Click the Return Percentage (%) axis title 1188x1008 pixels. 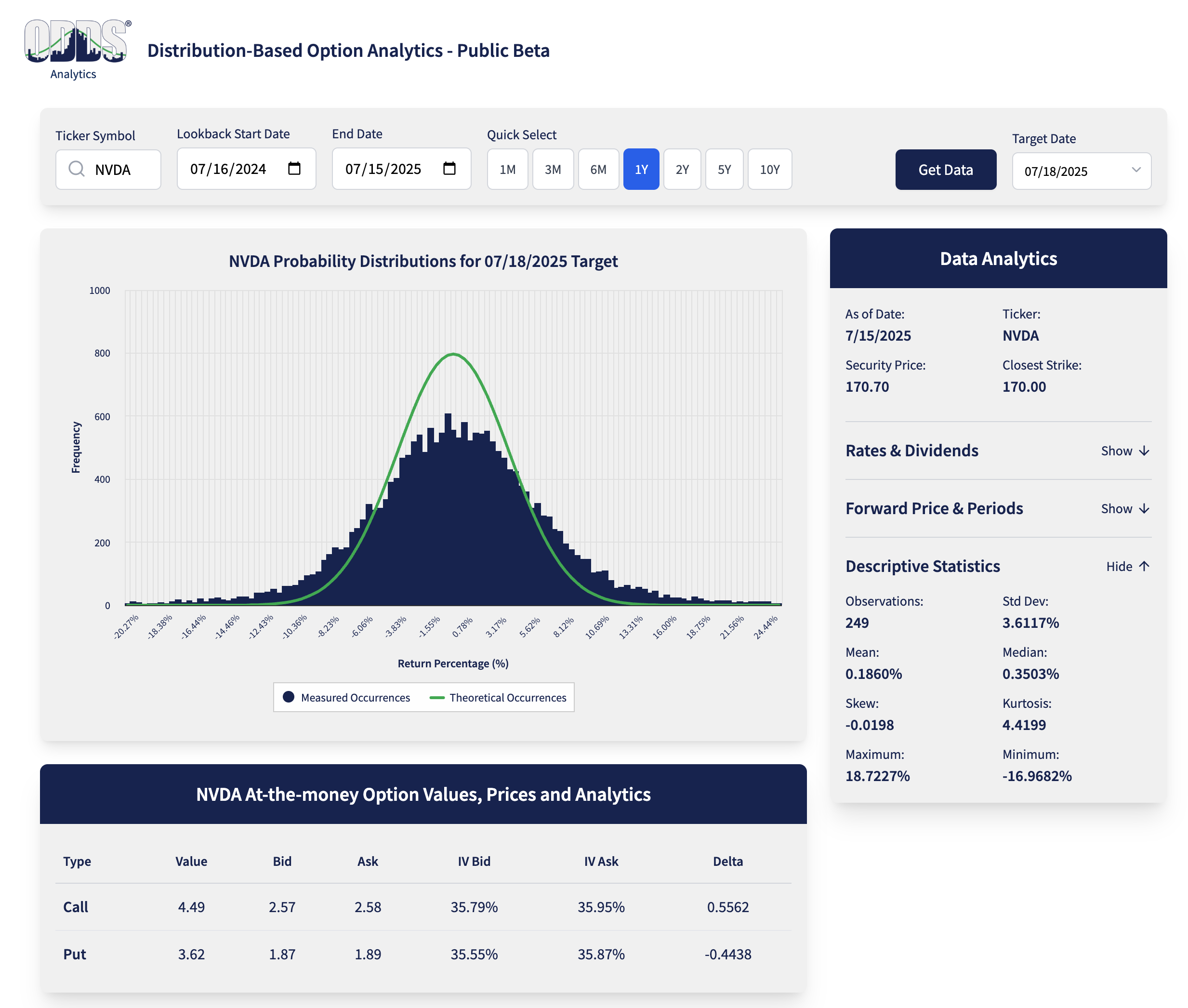click(452, 663)
